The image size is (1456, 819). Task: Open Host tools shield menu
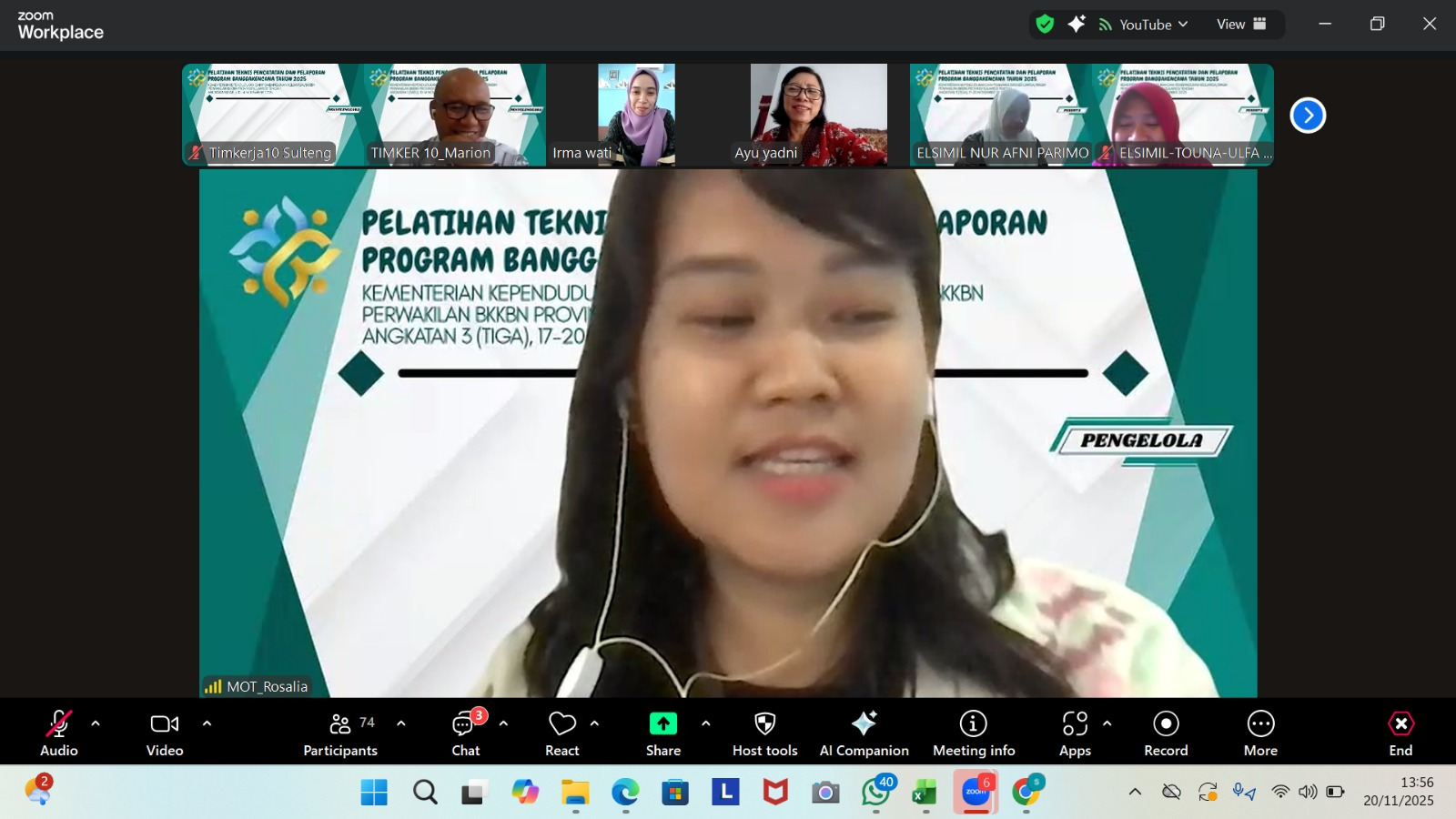tap(764, 733)
